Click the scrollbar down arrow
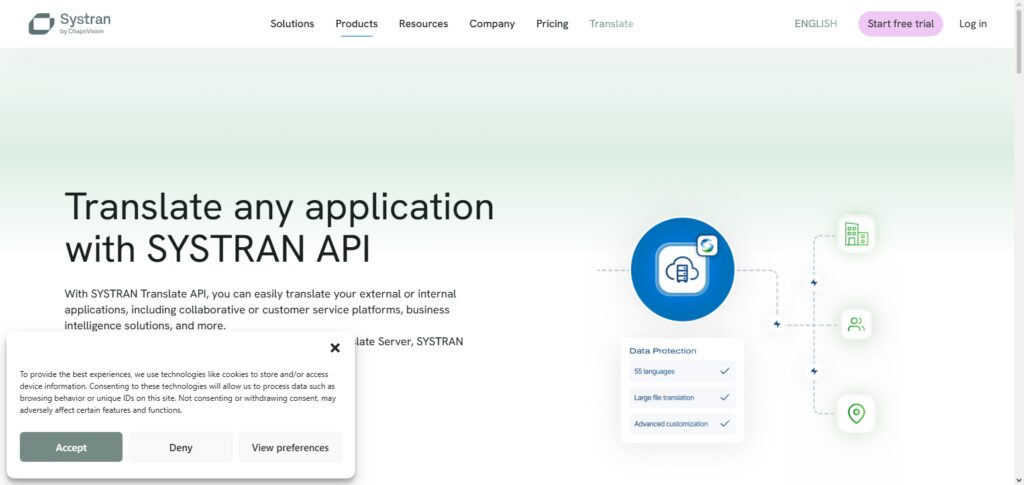1024x485 pixels. pyautogui.click(x=1019, y=480)
